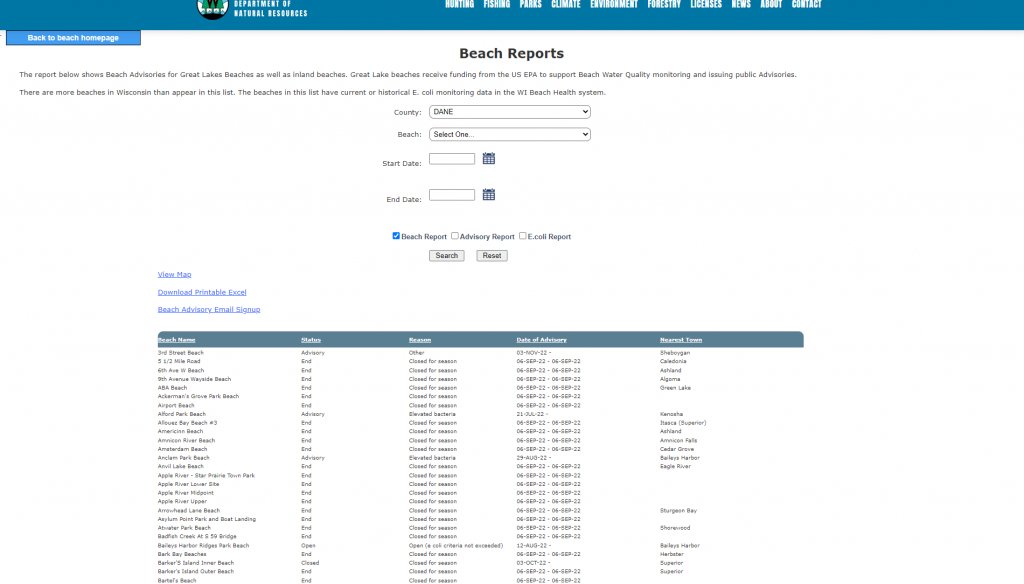Viewport: 1024px width, 584px height.
Task: Open the Environment menu
Action: point(614,5)
